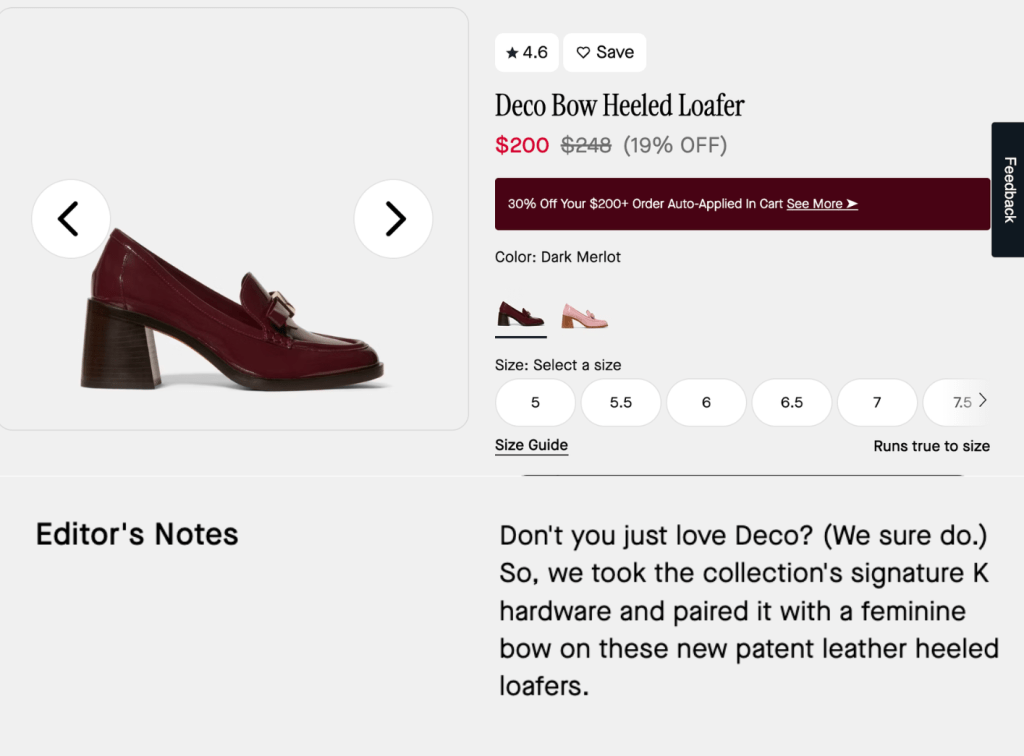Pick size 6.5

[x=792, y=402]
